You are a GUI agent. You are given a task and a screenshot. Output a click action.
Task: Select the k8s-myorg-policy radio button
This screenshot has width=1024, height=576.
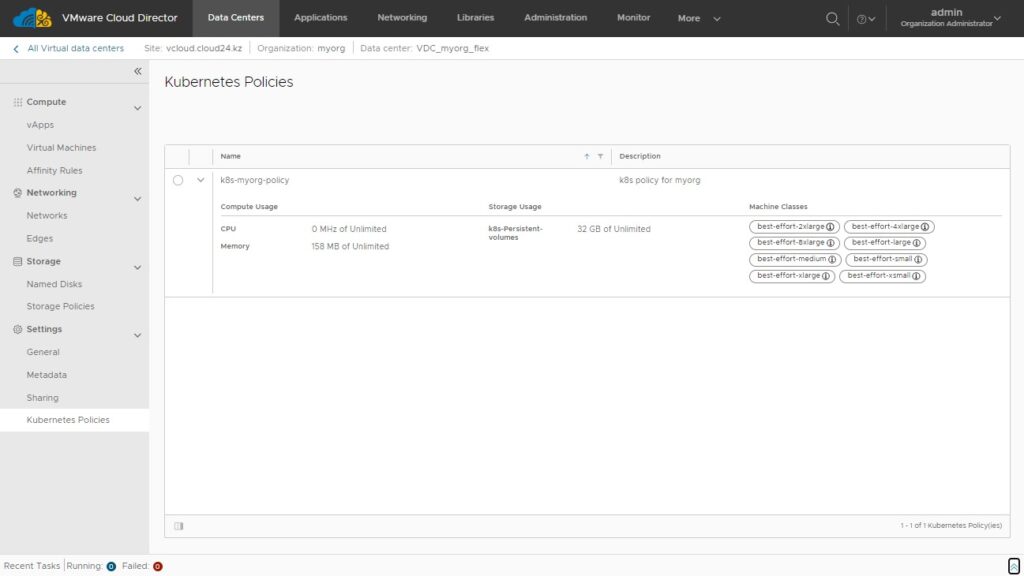pyautogui.click(x=178, y=181)
